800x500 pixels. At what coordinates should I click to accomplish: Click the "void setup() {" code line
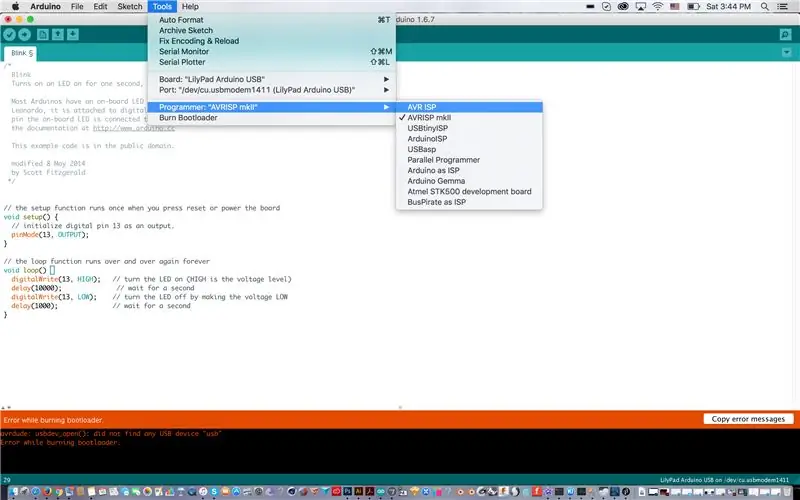[31, 217]
